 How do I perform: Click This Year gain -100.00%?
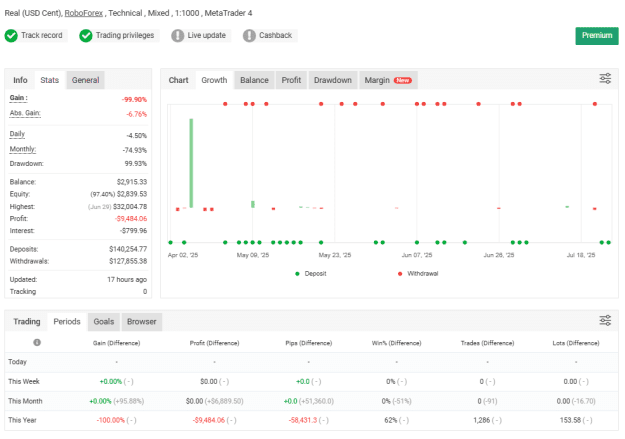(110, 420)
